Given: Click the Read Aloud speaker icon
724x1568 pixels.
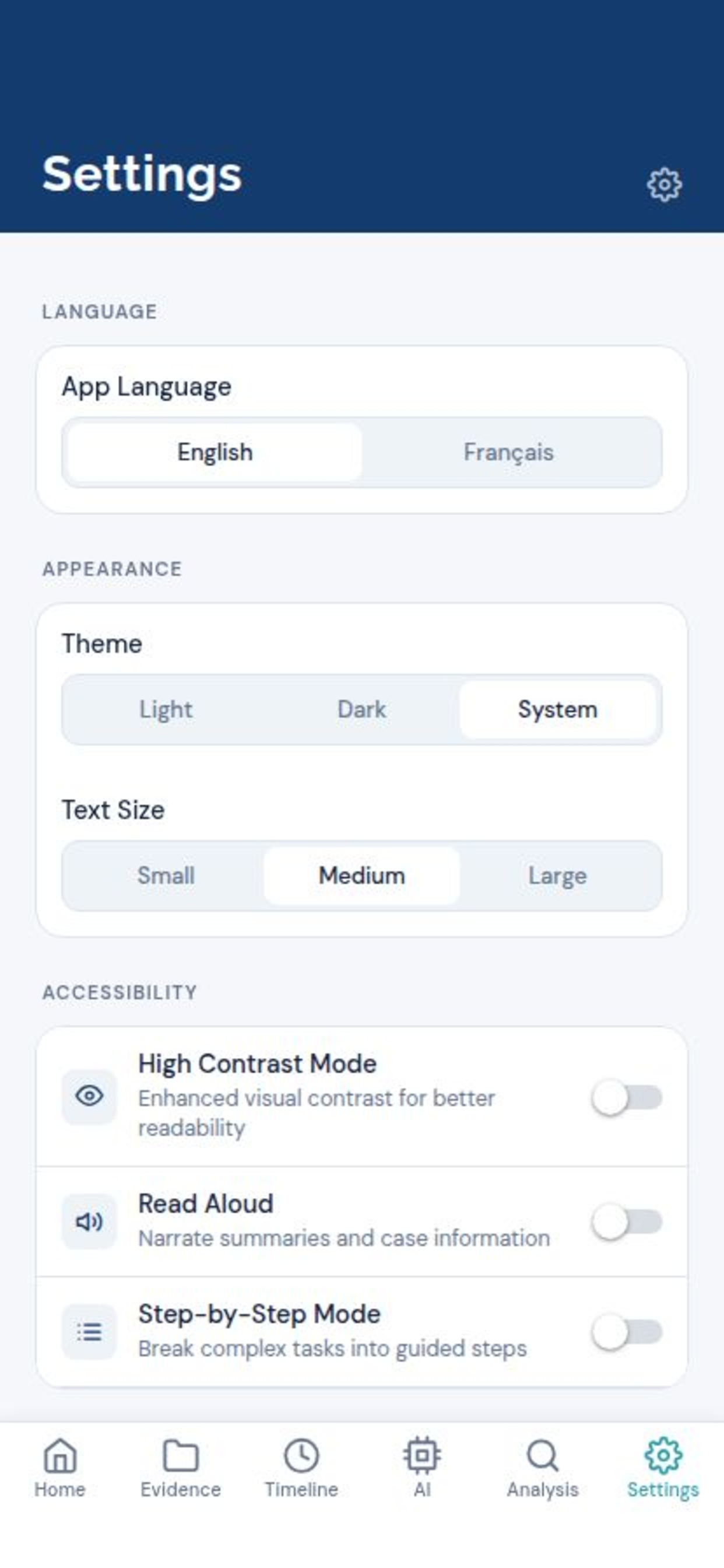Looking at the screenshot, I should click(x=89, y=1221).
